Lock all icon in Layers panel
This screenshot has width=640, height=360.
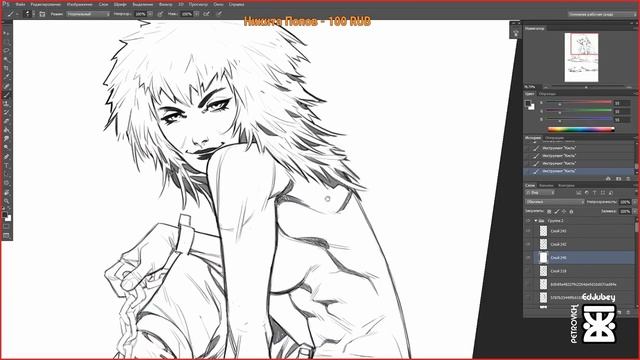pyautogui.click(x=571, y=211)
